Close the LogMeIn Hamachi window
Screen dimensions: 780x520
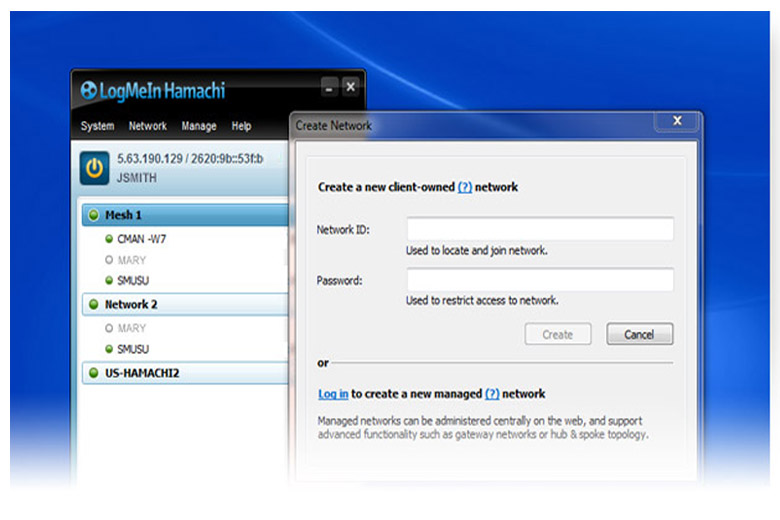(x=351, y=87)
